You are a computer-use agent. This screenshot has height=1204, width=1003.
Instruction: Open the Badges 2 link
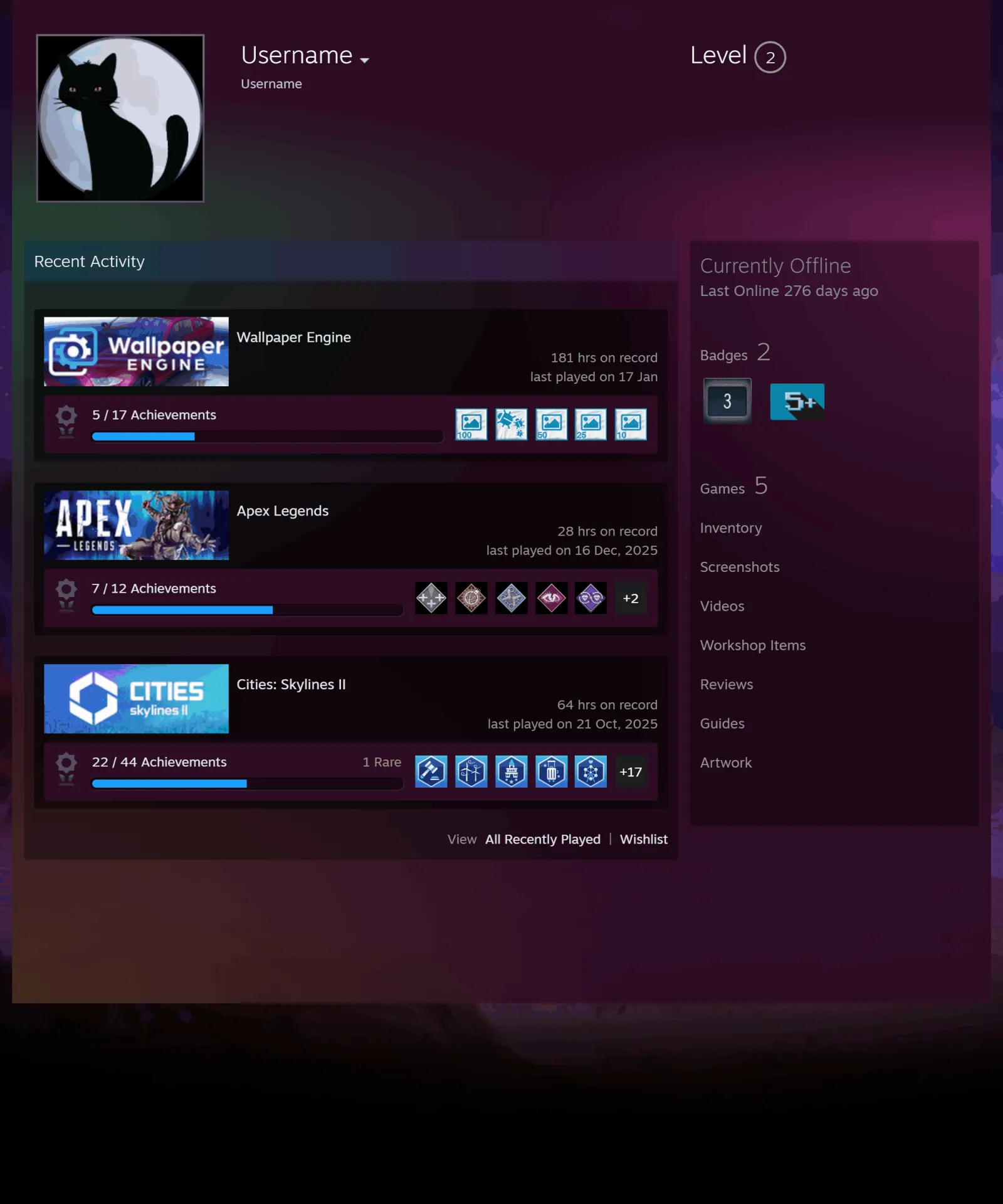735,353
